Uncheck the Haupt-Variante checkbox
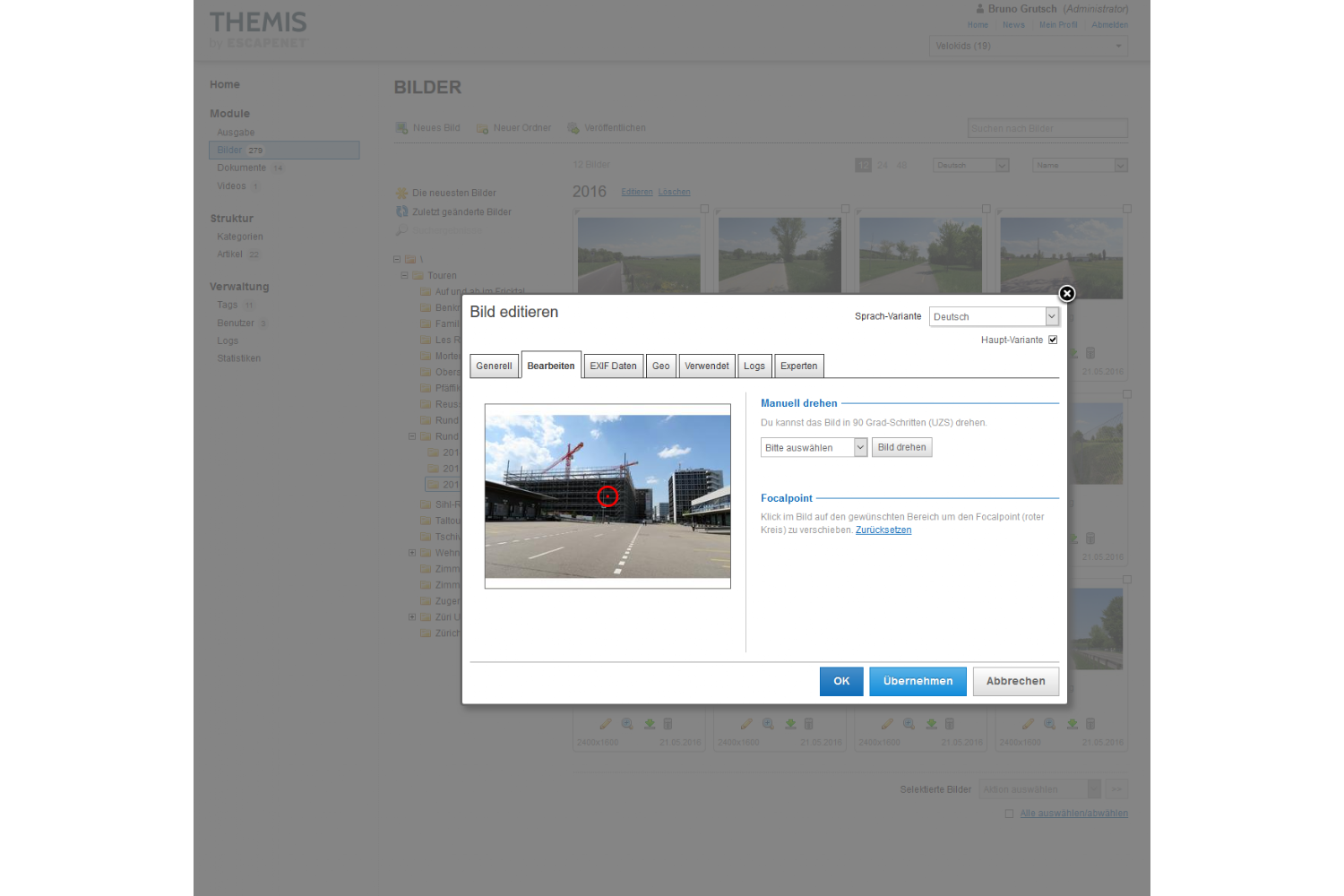The width and height of the screenshot is (1344, 896). pyautogui.click(x=1053, y=340)
